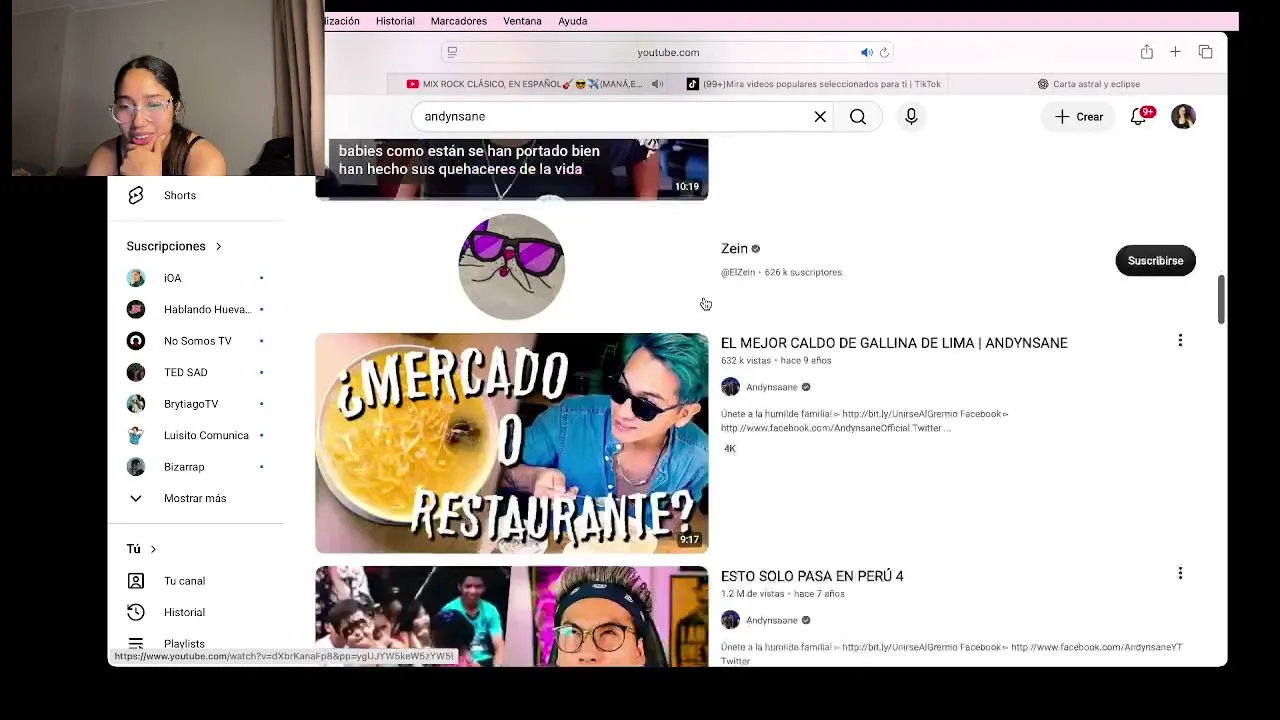Open No Somos TV subscription

pyautogui.click(x=196, y=341)
